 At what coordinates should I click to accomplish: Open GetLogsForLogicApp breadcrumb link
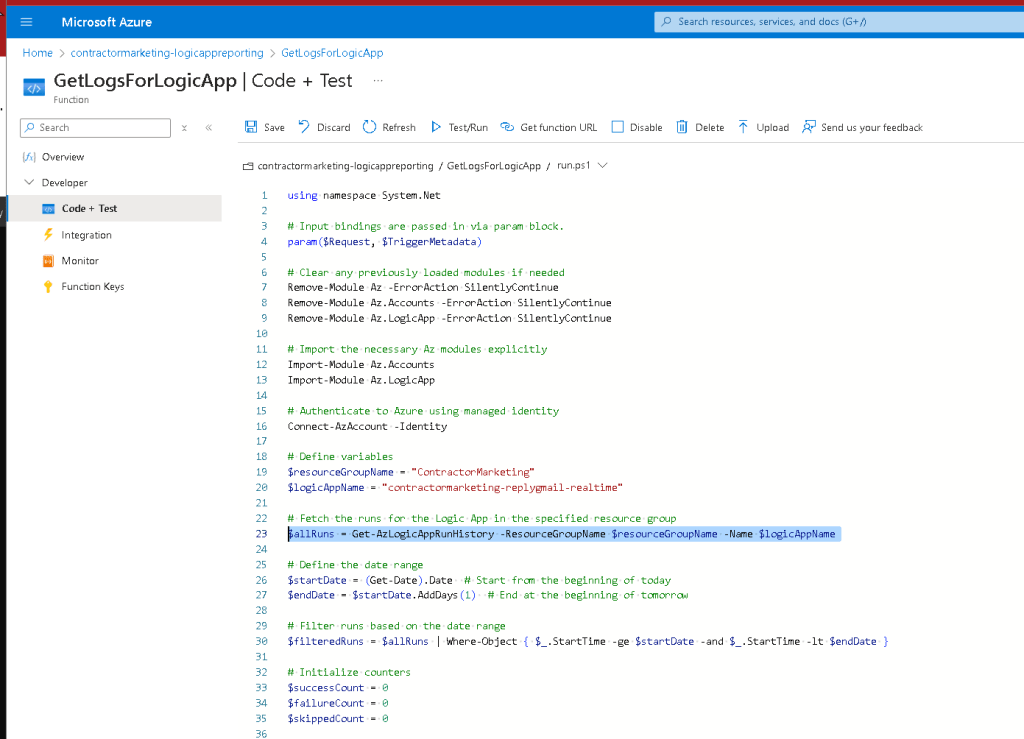pos(332,53)
